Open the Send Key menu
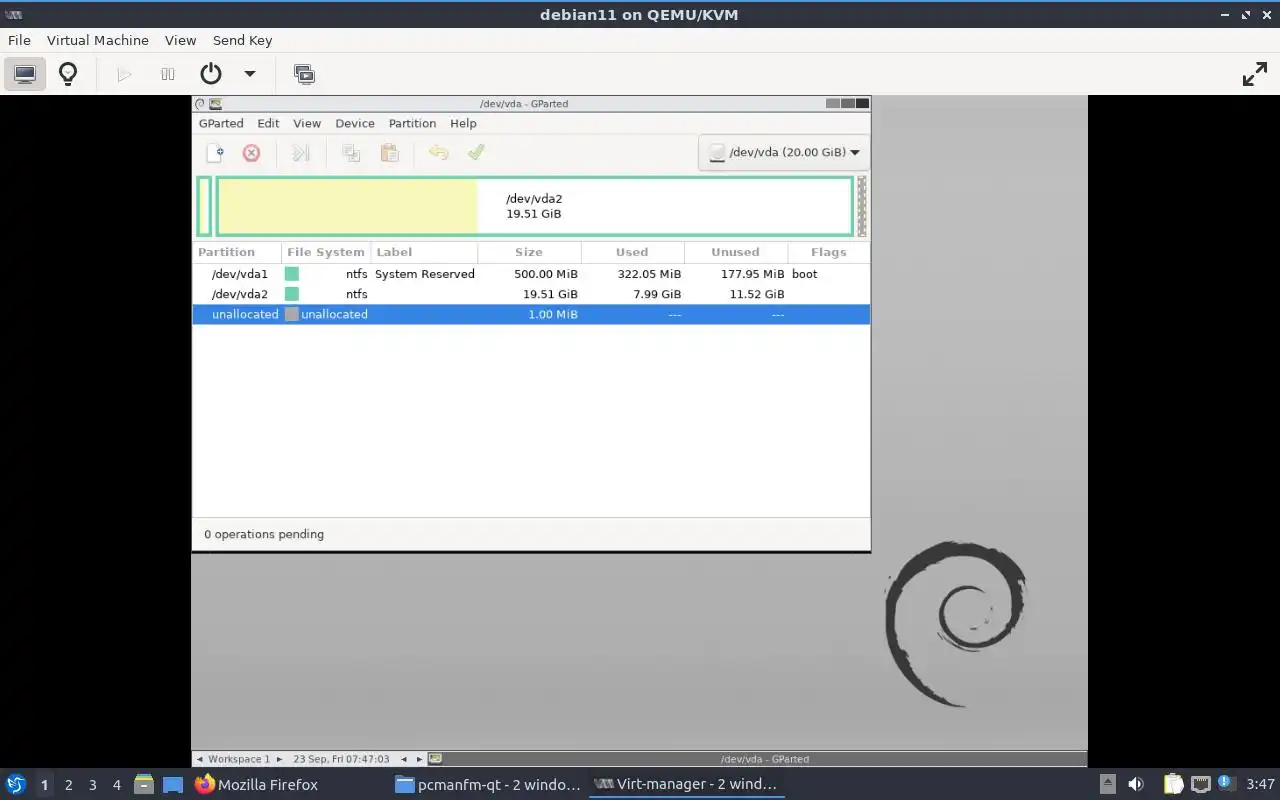 242,40
